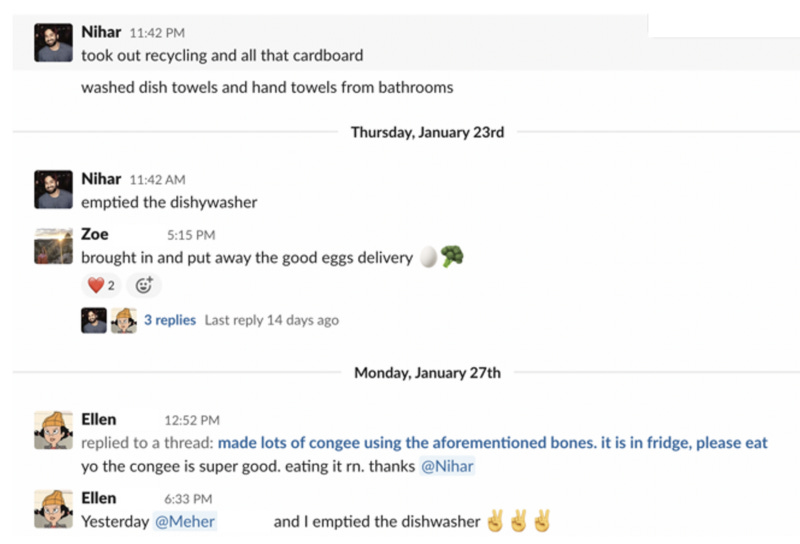Click the egg emoji in Zoe's message
Image resolution: width=800 pixels, height=544 pixels.
pos(429,257)
